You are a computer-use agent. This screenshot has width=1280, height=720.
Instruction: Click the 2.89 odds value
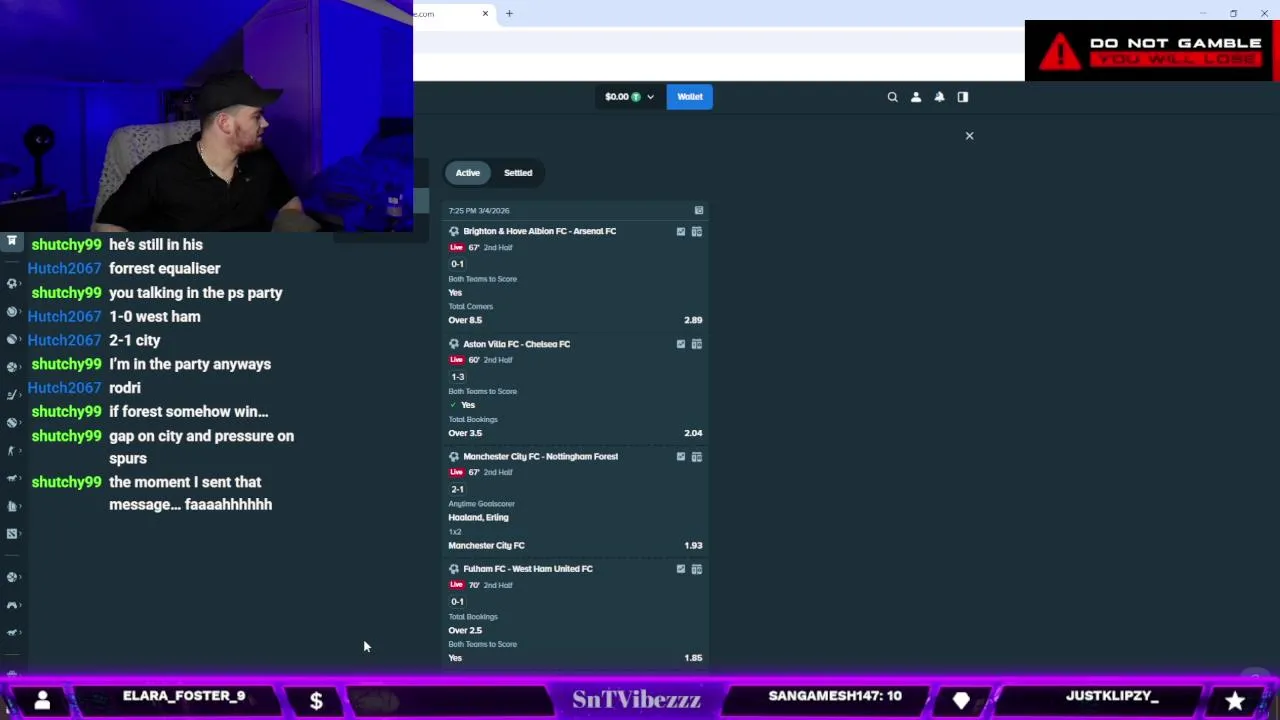coord(693,320)
